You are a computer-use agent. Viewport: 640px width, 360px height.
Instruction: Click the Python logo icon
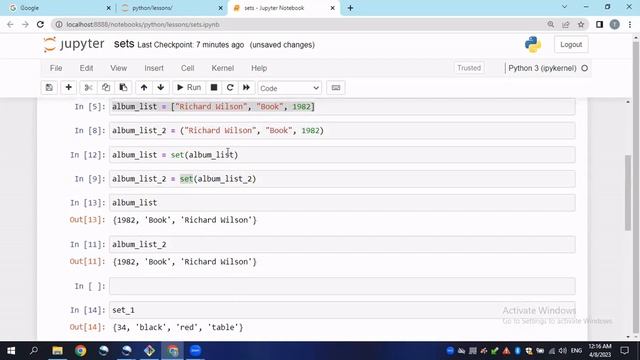(x=533, y=44)
